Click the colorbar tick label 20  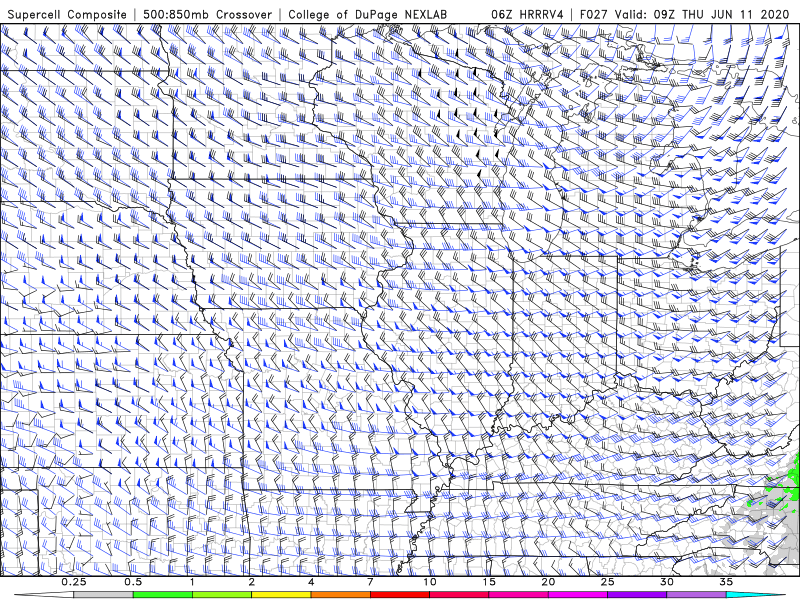(548, 582)
